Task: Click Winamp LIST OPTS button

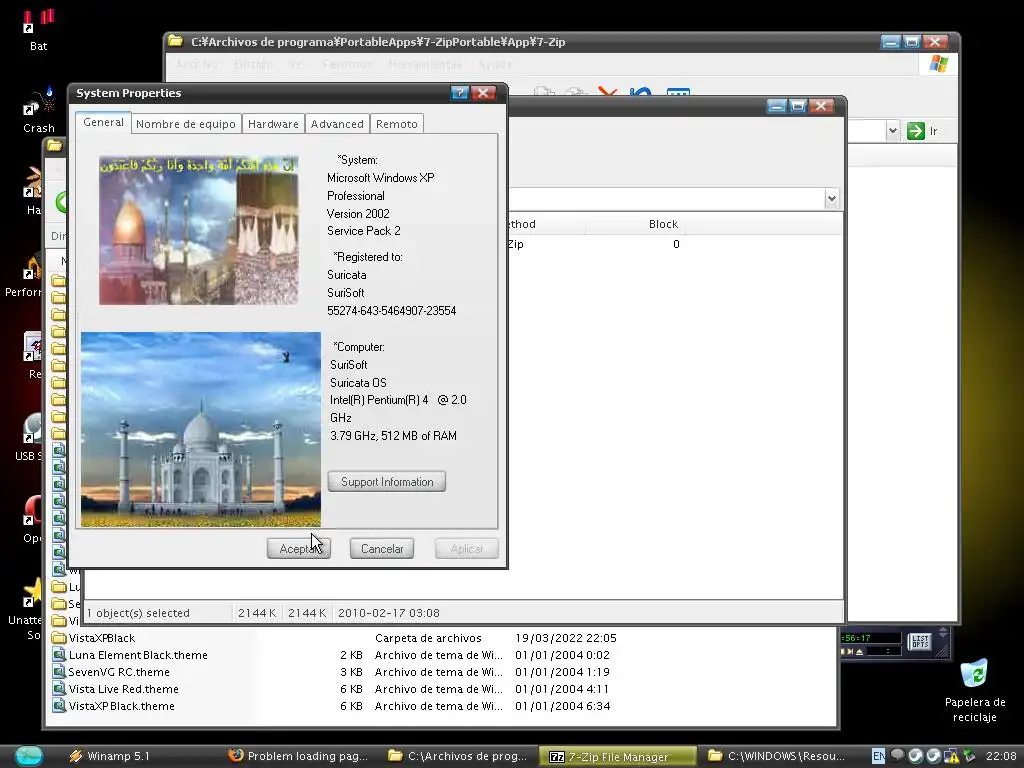Action: (x=920, y=641)
